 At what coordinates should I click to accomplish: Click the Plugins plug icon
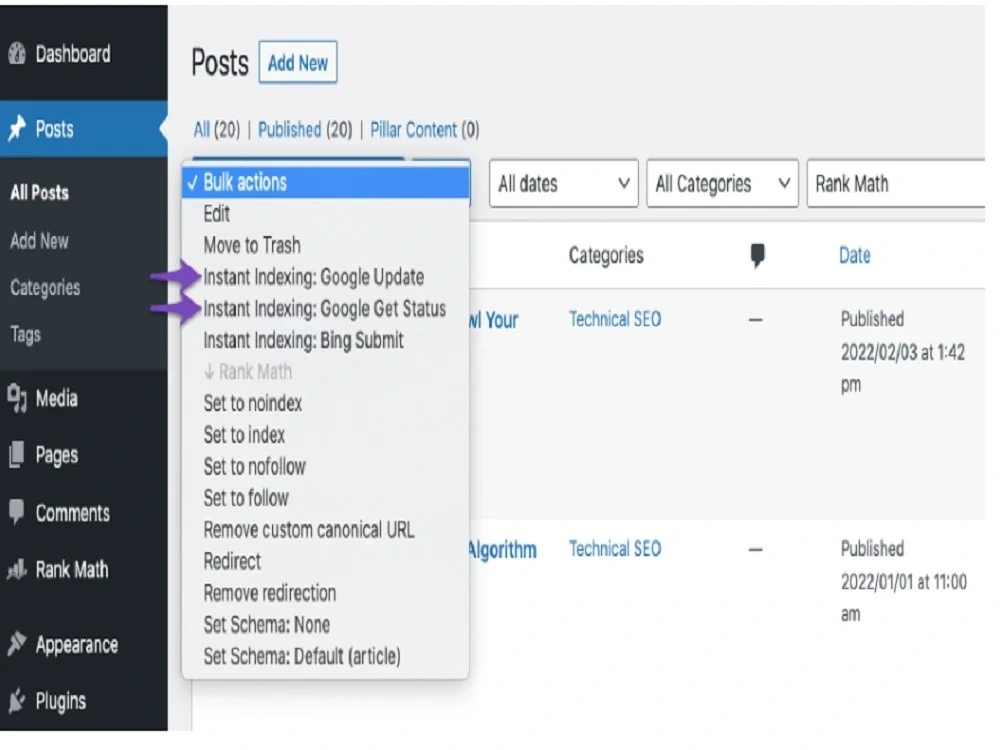[17, 700]
